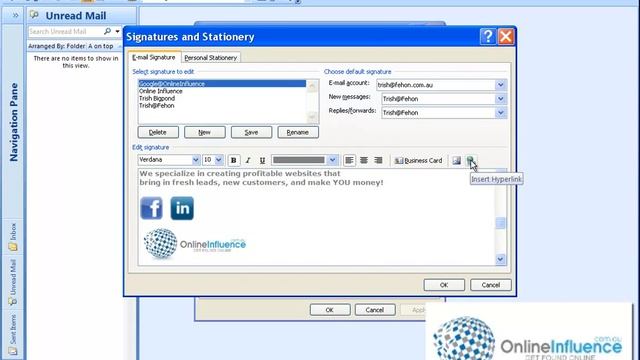Click the A on top sort header
Viewport: 640px width, 360px height.
pos(101,46)
